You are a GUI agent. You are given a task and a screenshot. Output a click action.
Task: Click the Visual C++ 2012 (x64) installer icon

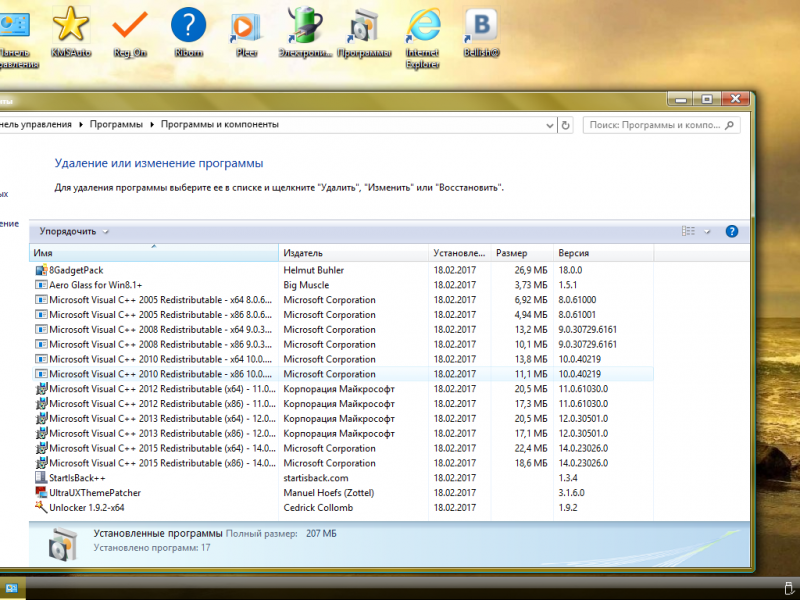(41, 389)
